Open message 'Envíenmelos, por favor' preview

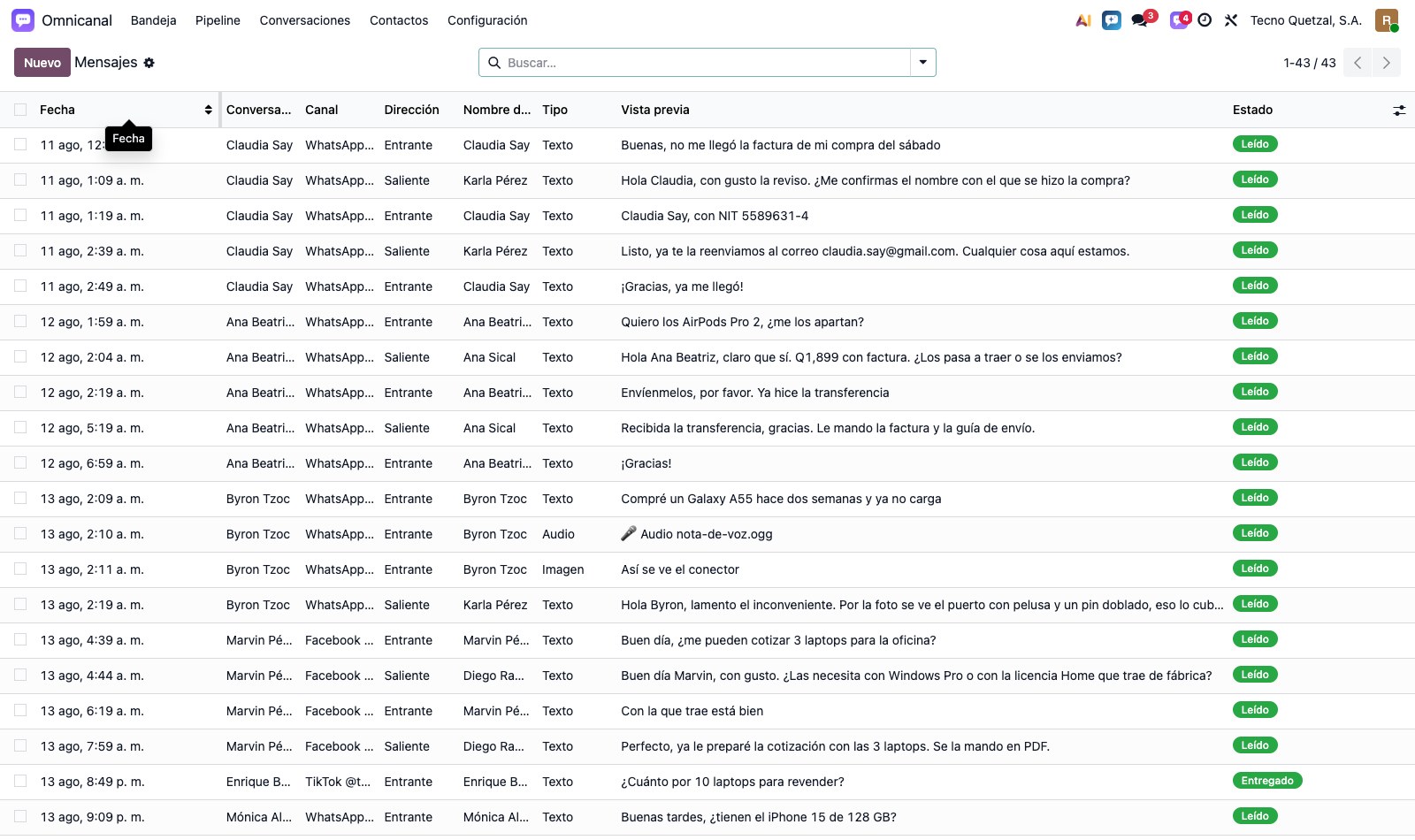click(x=755, y=393)
